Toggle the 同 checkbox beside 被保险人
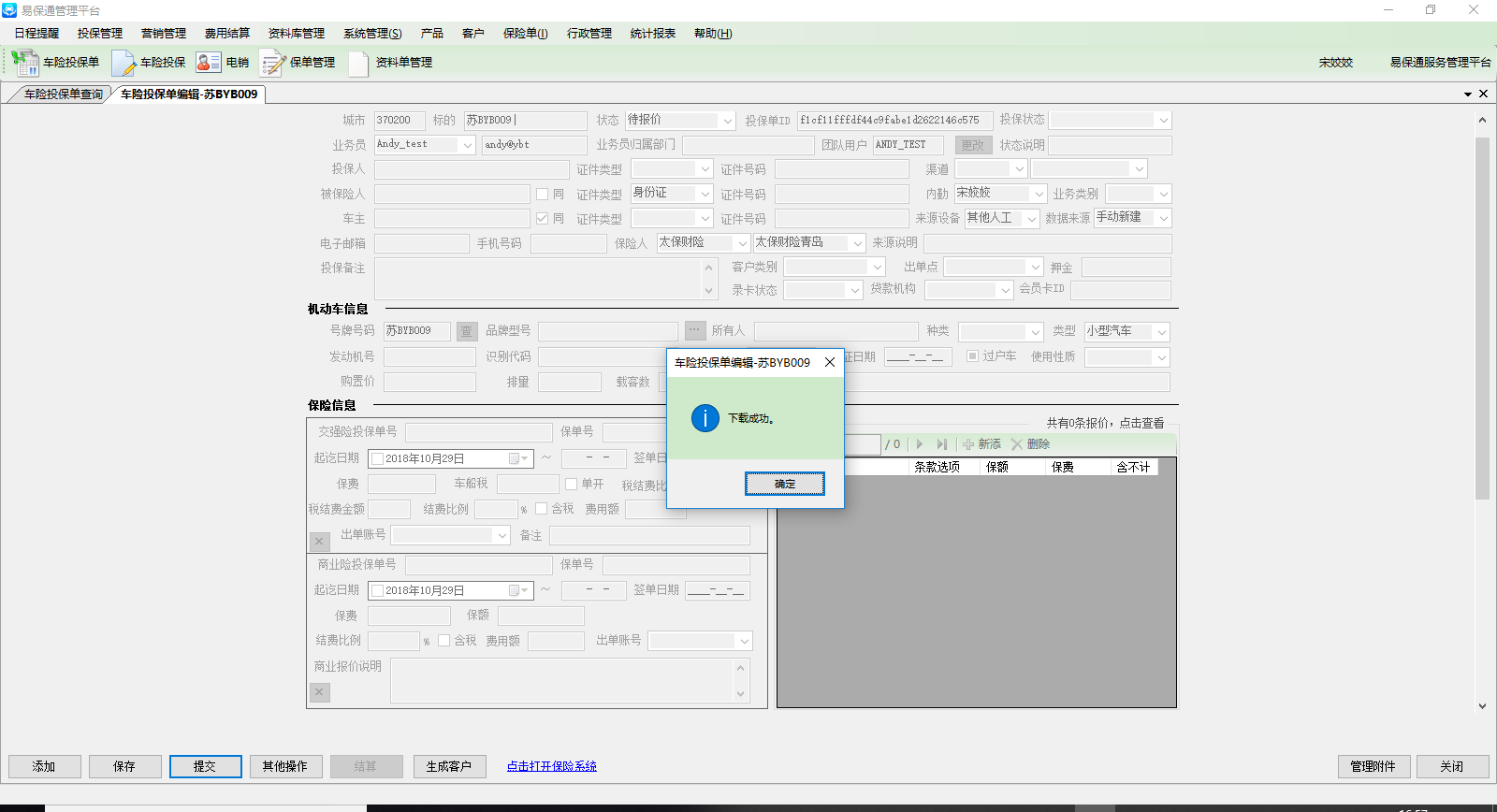Viewport: 1497px width, 812px height. coord(542,194)
